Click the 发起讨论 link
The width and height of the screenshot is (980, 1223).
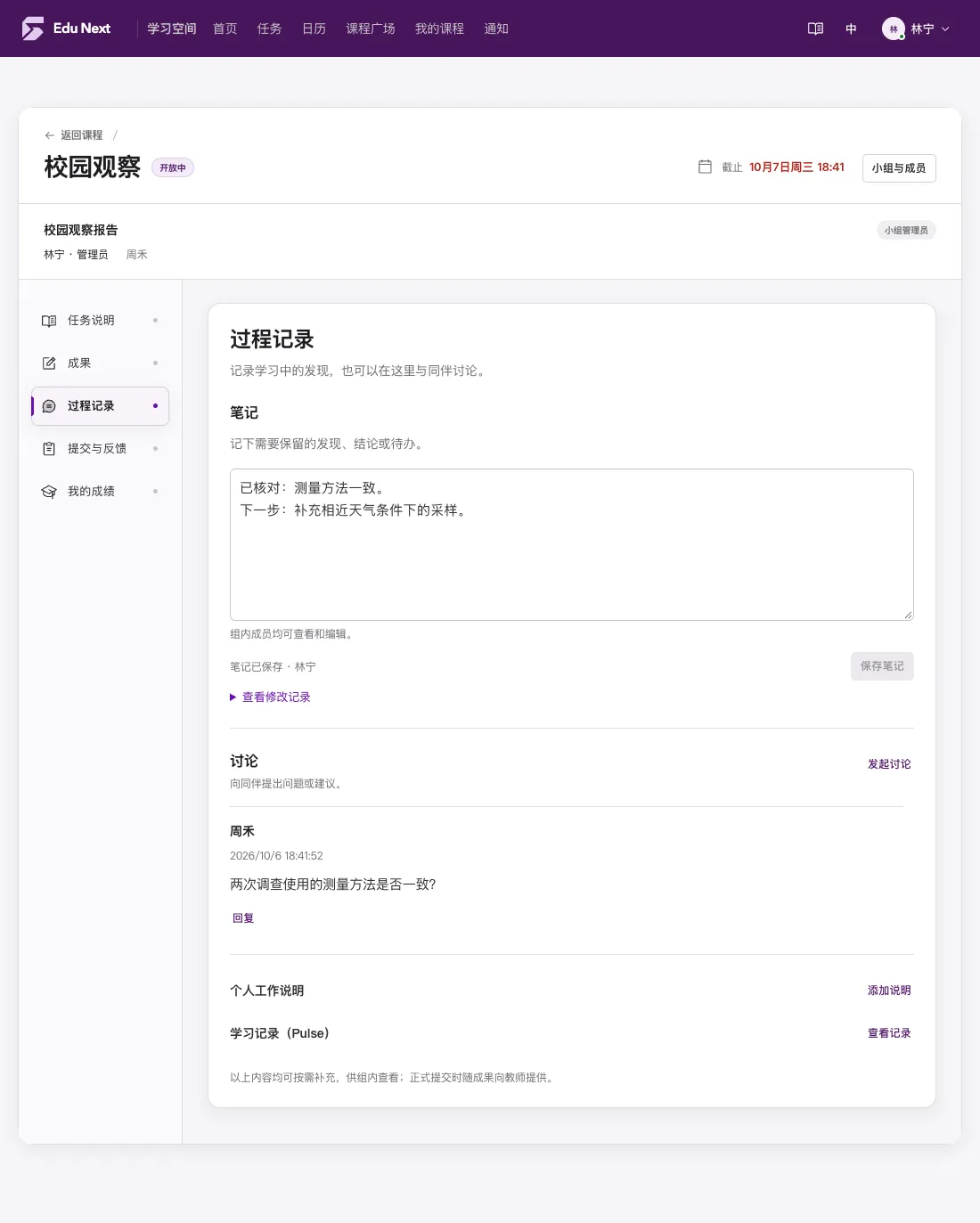889,764
